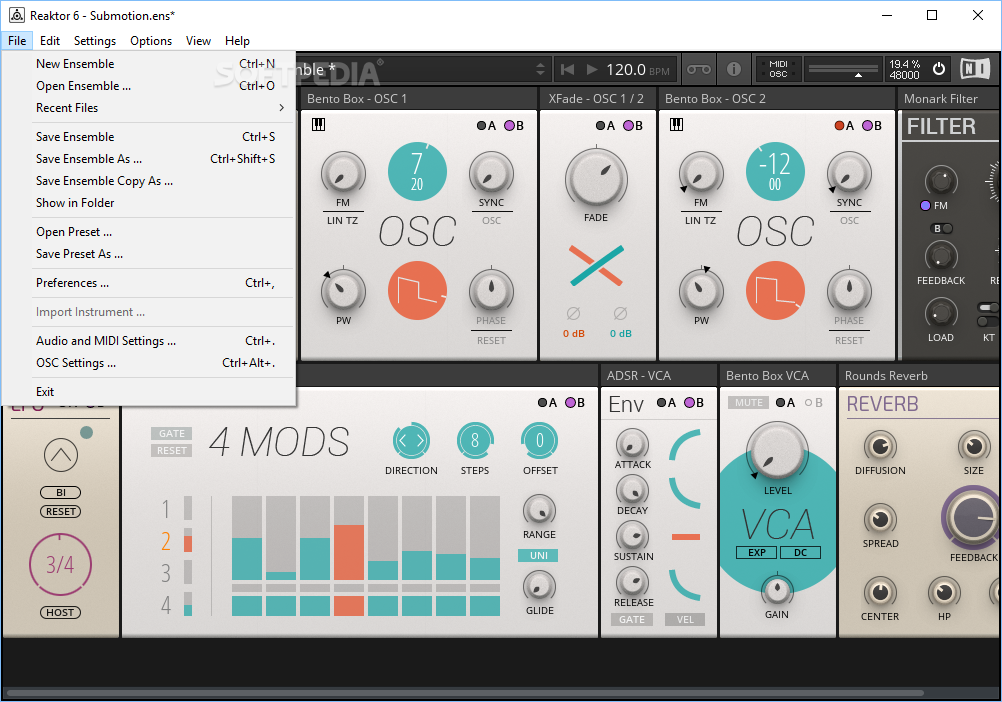Toggle the audio engine power button
This screenshot has width=1002, height=702.
pos(939,68)
